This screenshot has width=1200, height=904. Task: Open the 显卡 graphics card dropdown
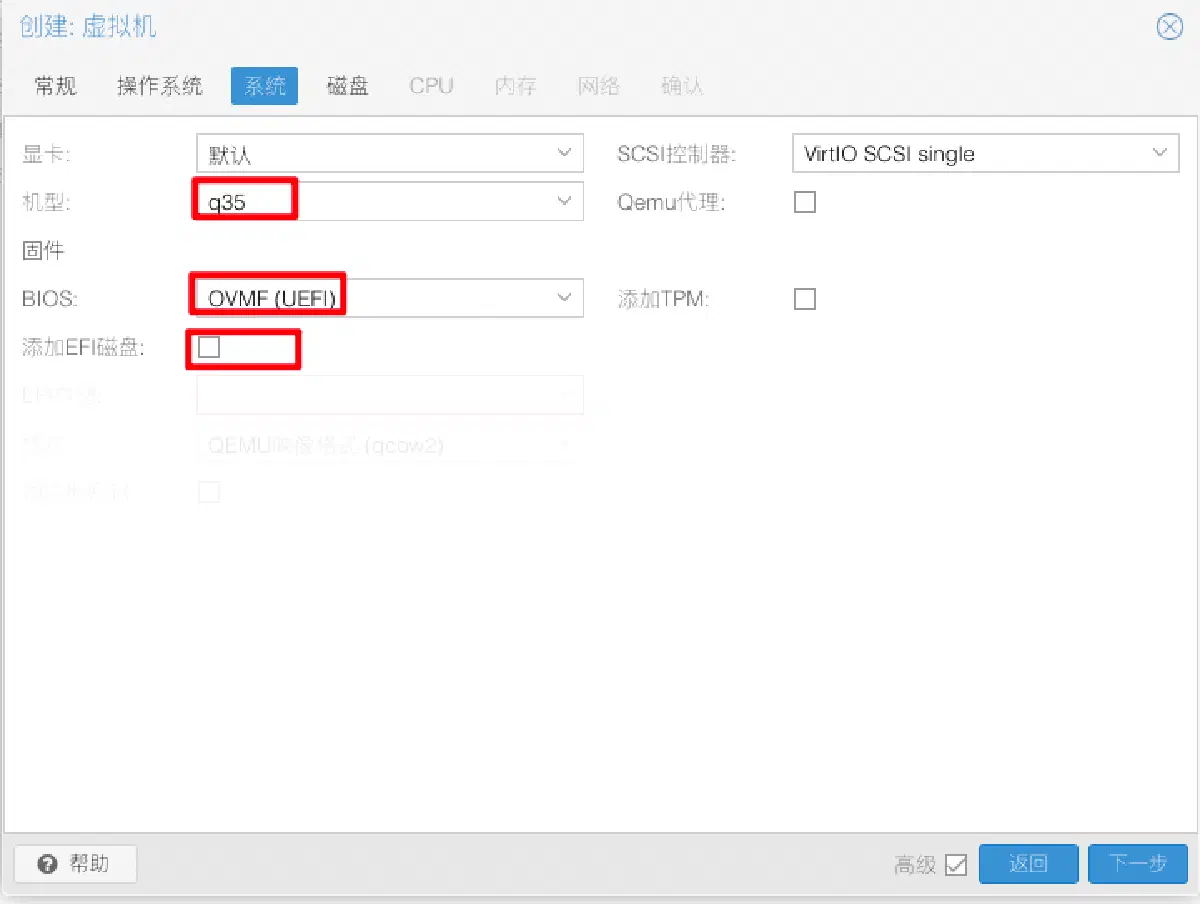tap(563, 154)
